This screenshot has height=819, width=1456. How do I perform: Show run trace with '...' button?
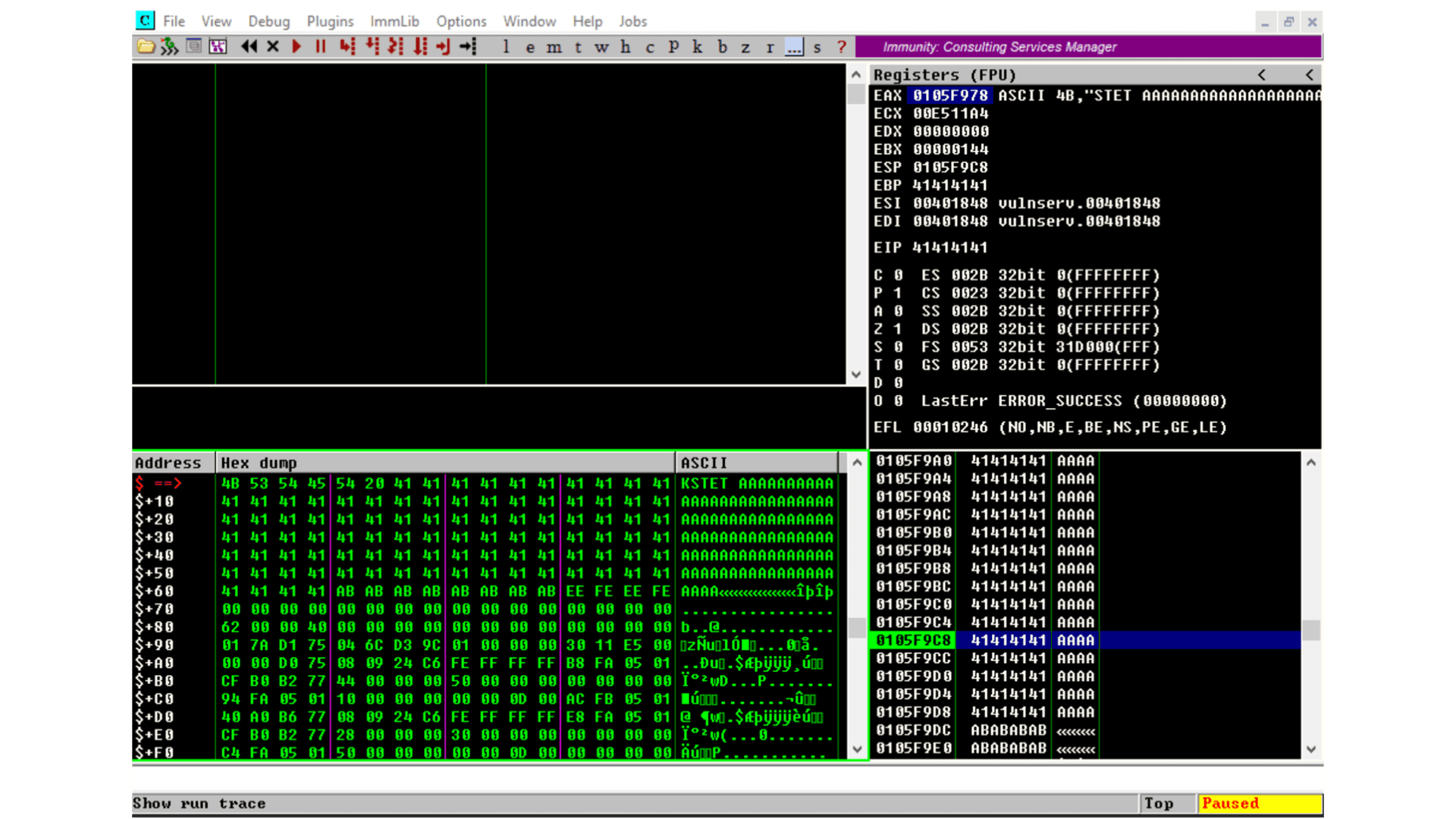(794, 47)
